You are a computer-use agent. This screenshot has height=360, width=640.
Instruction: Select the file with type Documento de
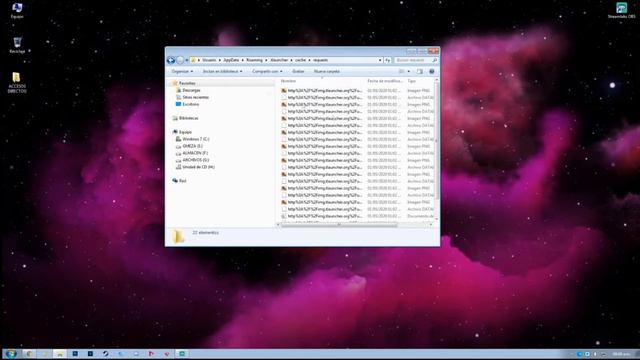pyautogui.click(x=357, y=216)
